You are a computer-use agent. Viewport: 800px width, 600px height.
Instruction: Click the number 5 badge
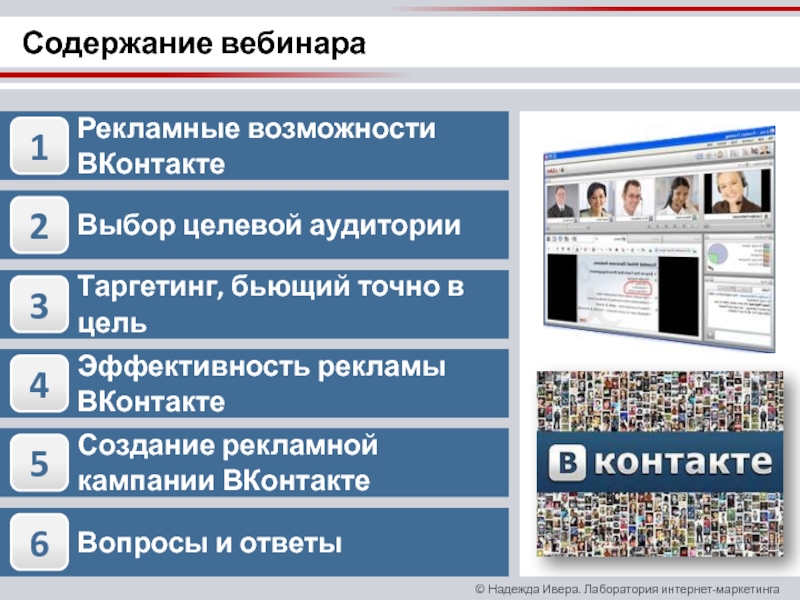pos(39,463)
